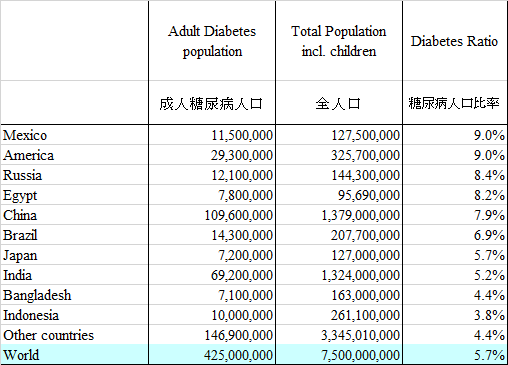Screen dimensions: 508x365
Task: Click Japan's diabetes ratio cell
Action: (455, 255)
